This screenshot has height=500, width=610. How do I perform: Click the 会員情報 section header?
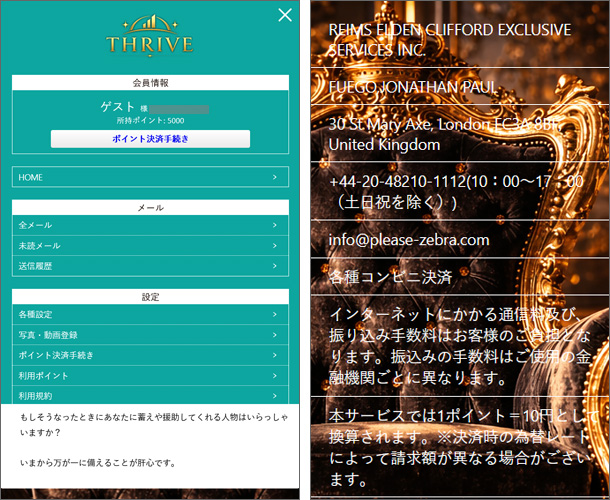pos(150,82)
